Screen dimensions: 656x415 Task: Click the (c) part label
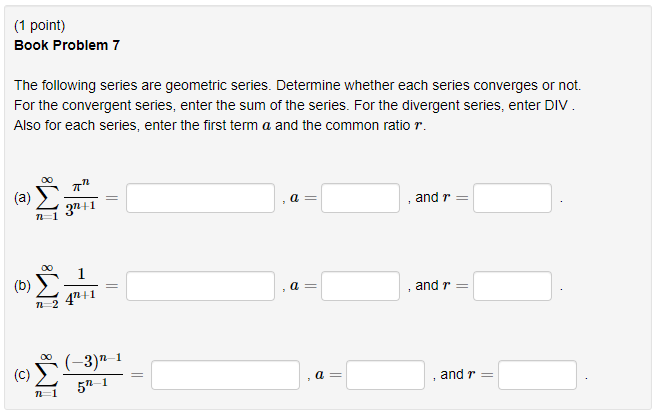(x=22, y=374)
